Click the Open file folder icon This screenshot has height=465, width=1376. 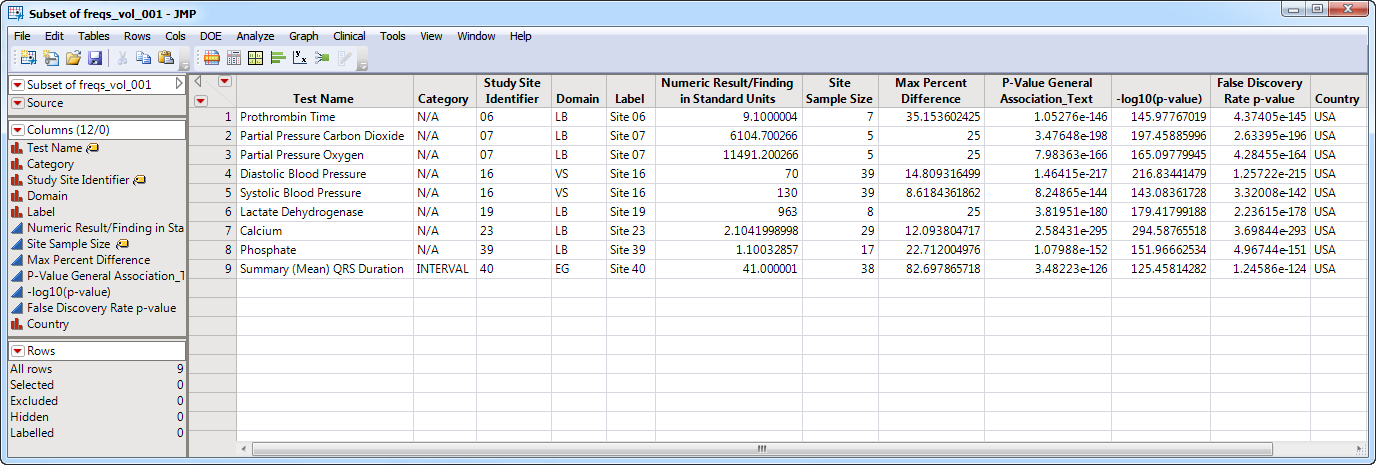coord(73,59)
